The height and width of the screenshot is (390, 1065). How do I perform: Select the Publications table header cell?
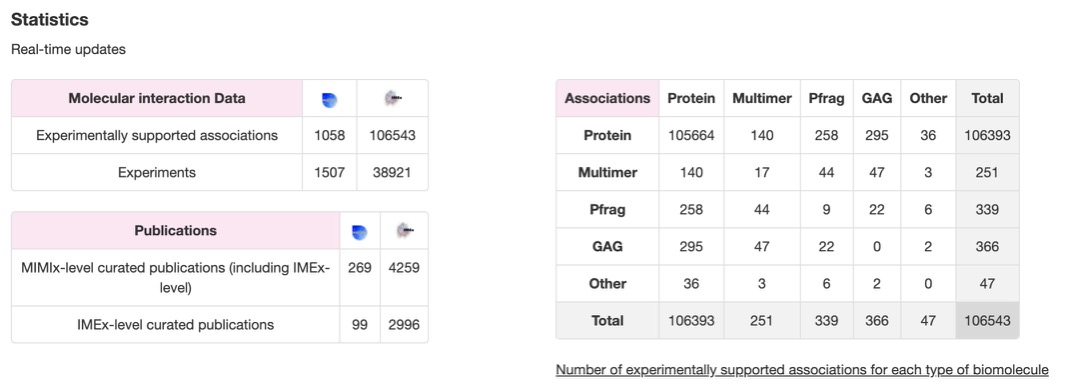175,231
